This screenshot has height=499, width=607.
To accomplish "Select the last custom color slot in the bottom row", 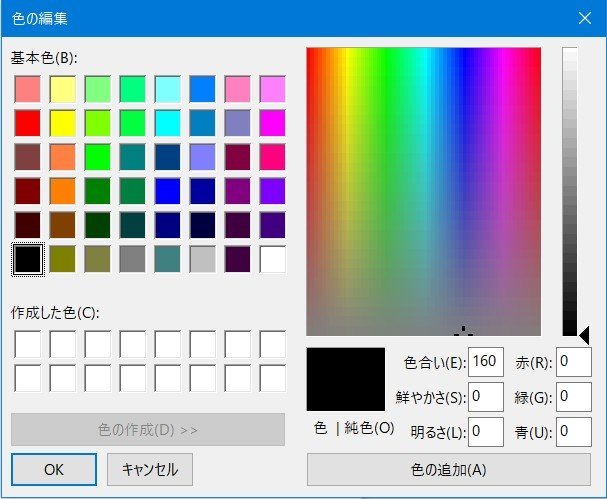I will point(273,378).
